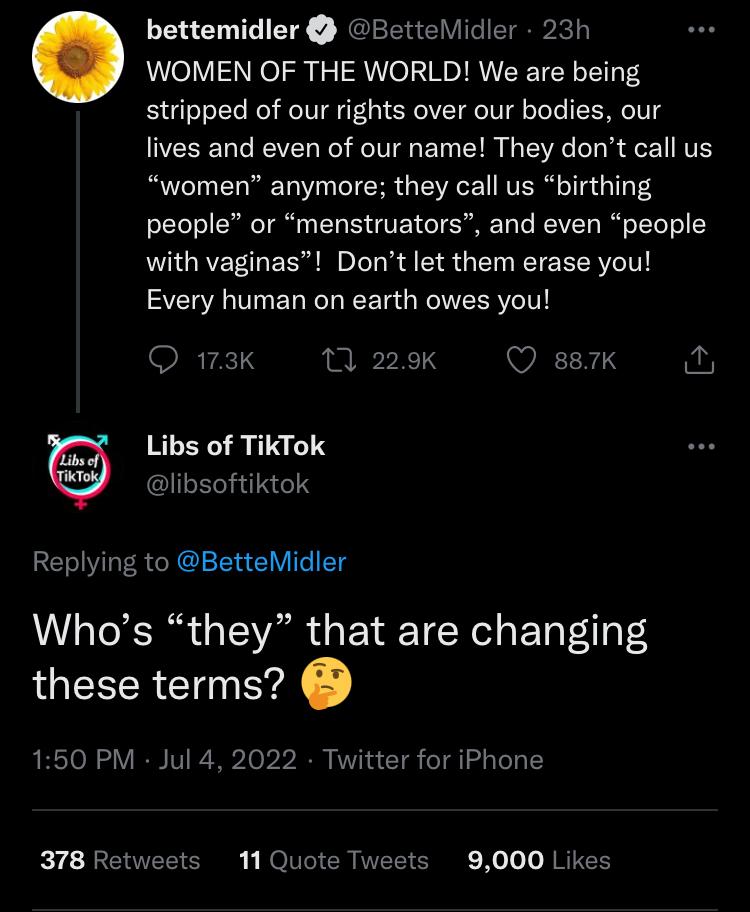Screen dimensions: 750x912
Task: Open the Libs of TikTok display name
Action: [236, 446]
